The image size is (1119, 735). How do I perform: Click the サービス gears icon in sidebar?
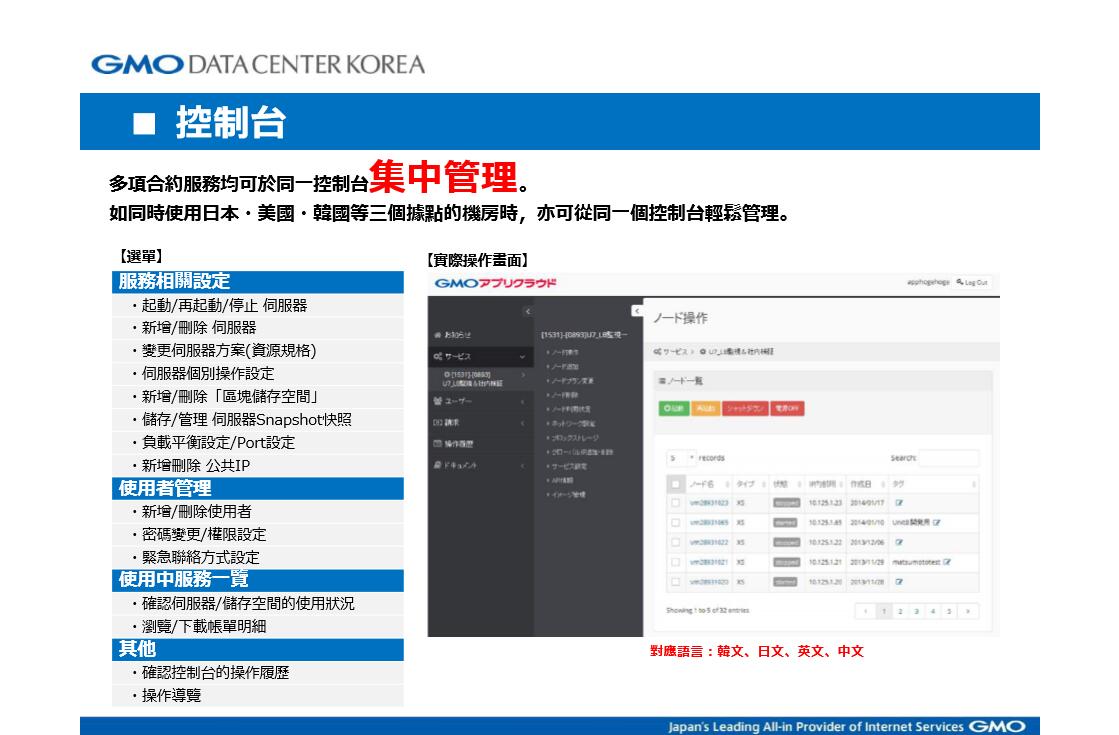coord(437,356)
